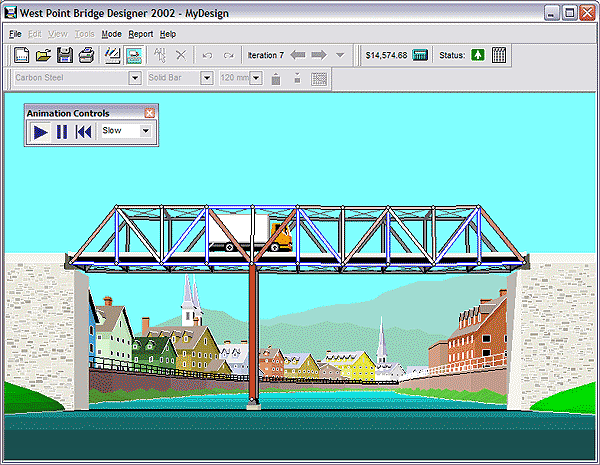The width and height of the screenshot is (600, 465).
Task: Expand the Carbon Steel material dropdown
Action: pyautogui.click(x=135, y=78)
